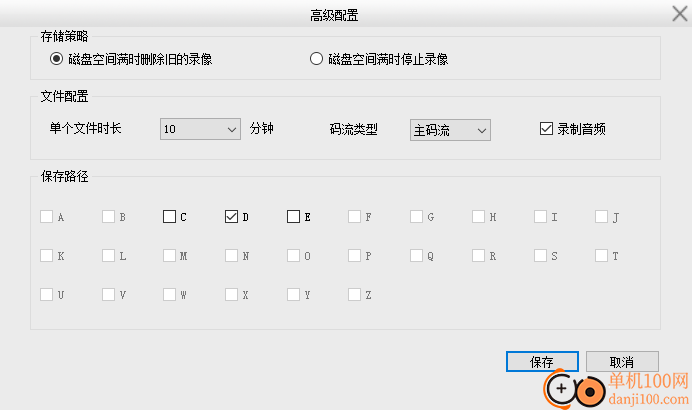Click disabled drive N checkbox
Image resolution: width=692 pixels, height=410 pixels.
point(231,256)
